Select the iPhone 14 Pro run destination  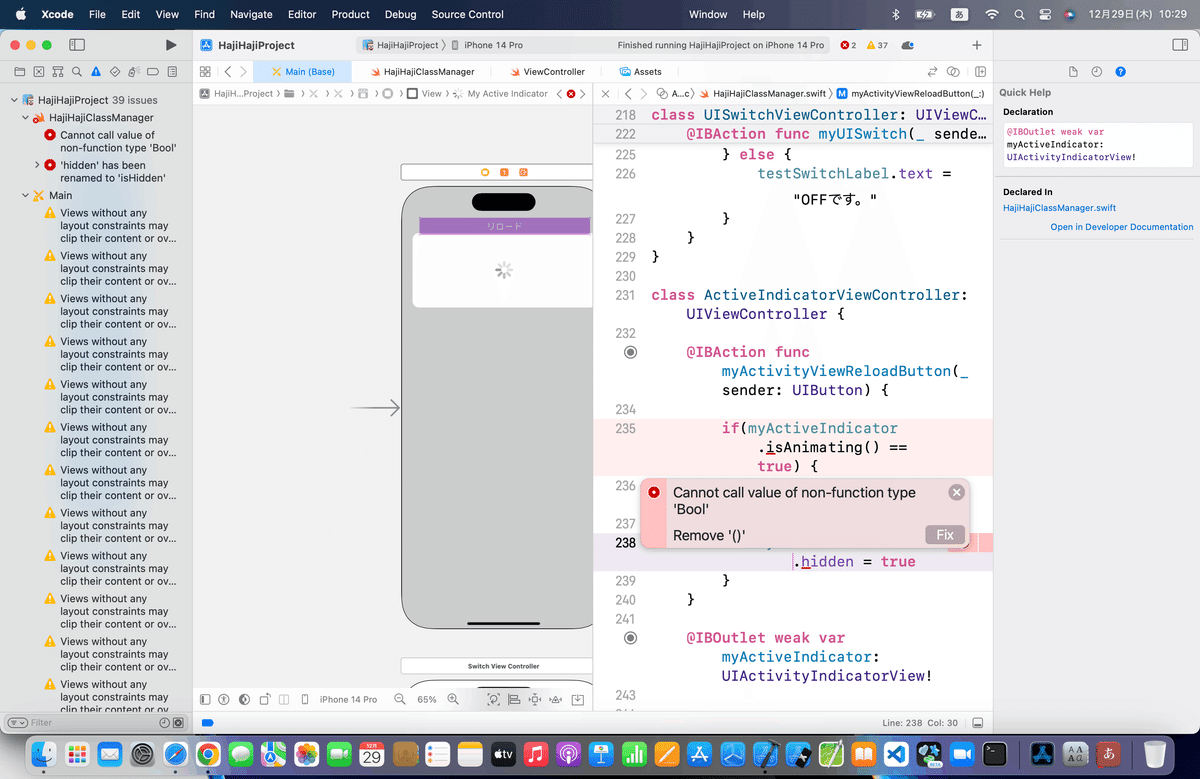tap(487, 45)
